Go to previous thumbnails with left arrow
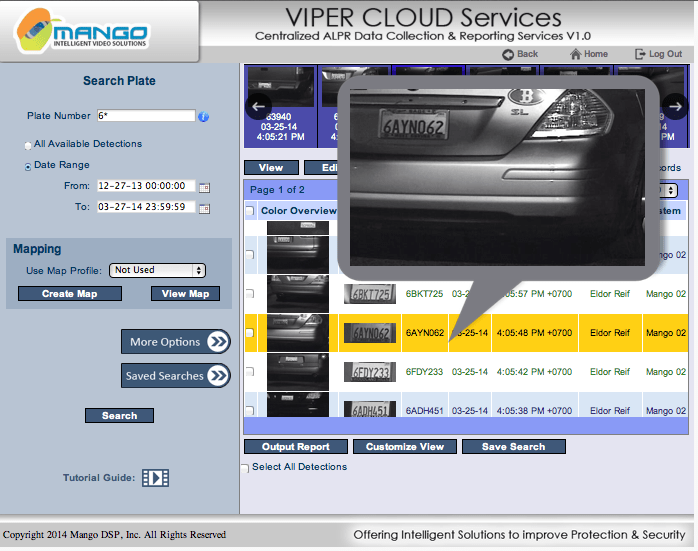698x551 pixels. [258, 106]
